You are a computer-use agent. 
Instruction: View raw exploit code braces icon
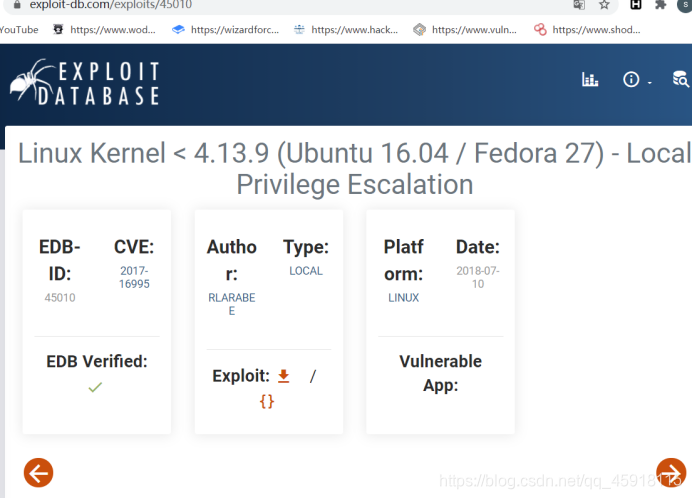267,401
